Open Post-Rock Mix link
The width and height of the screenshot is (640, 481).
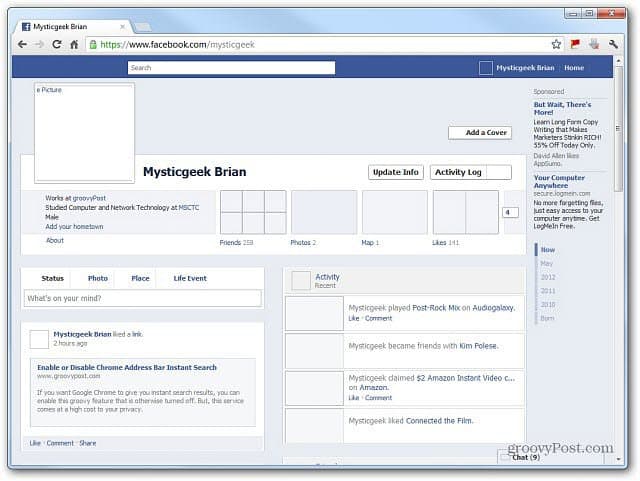pyautogui.click(x=436, y=308)
